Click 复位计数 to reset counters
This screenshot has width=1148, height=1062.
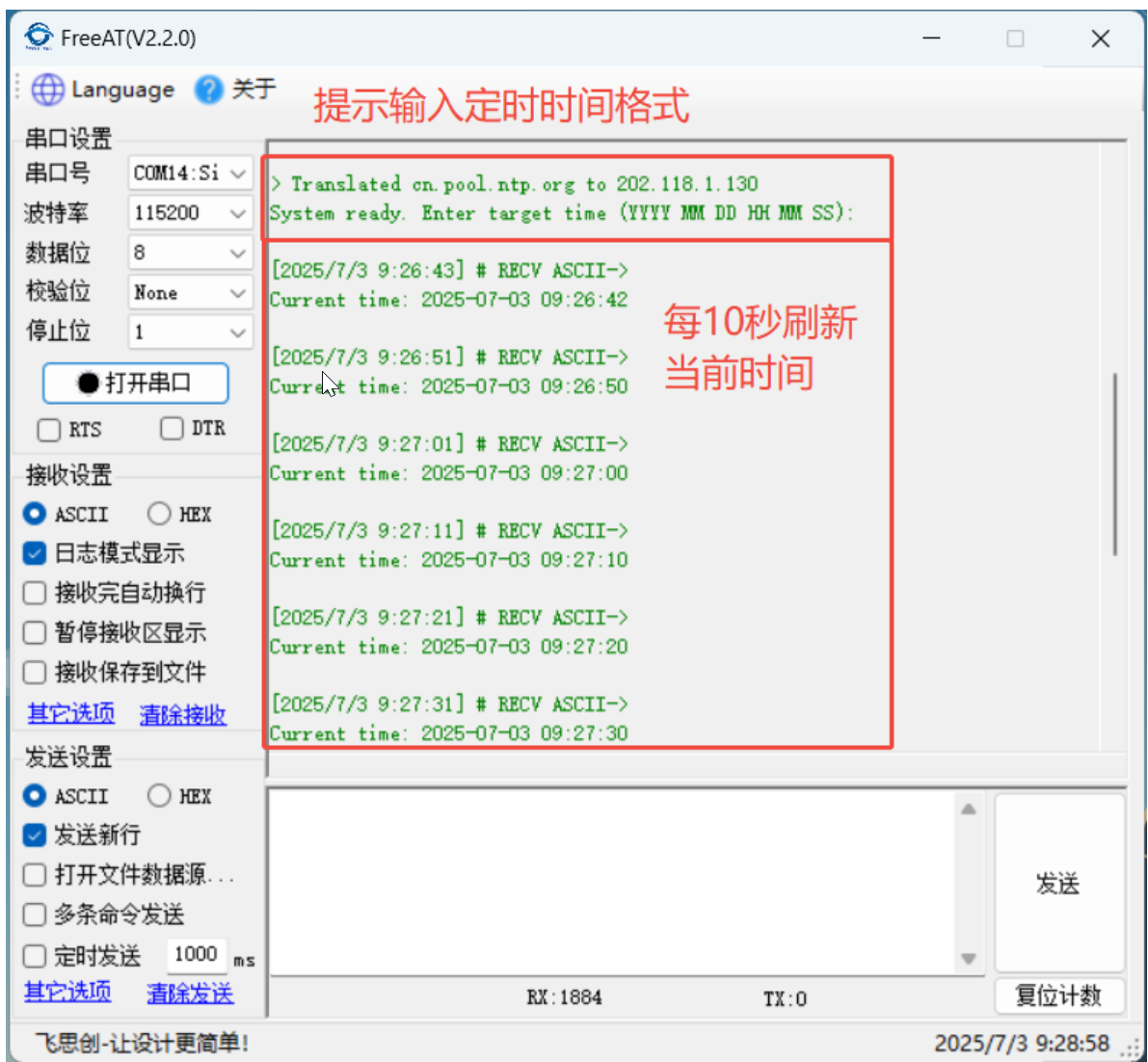[x=1058, y=996]
